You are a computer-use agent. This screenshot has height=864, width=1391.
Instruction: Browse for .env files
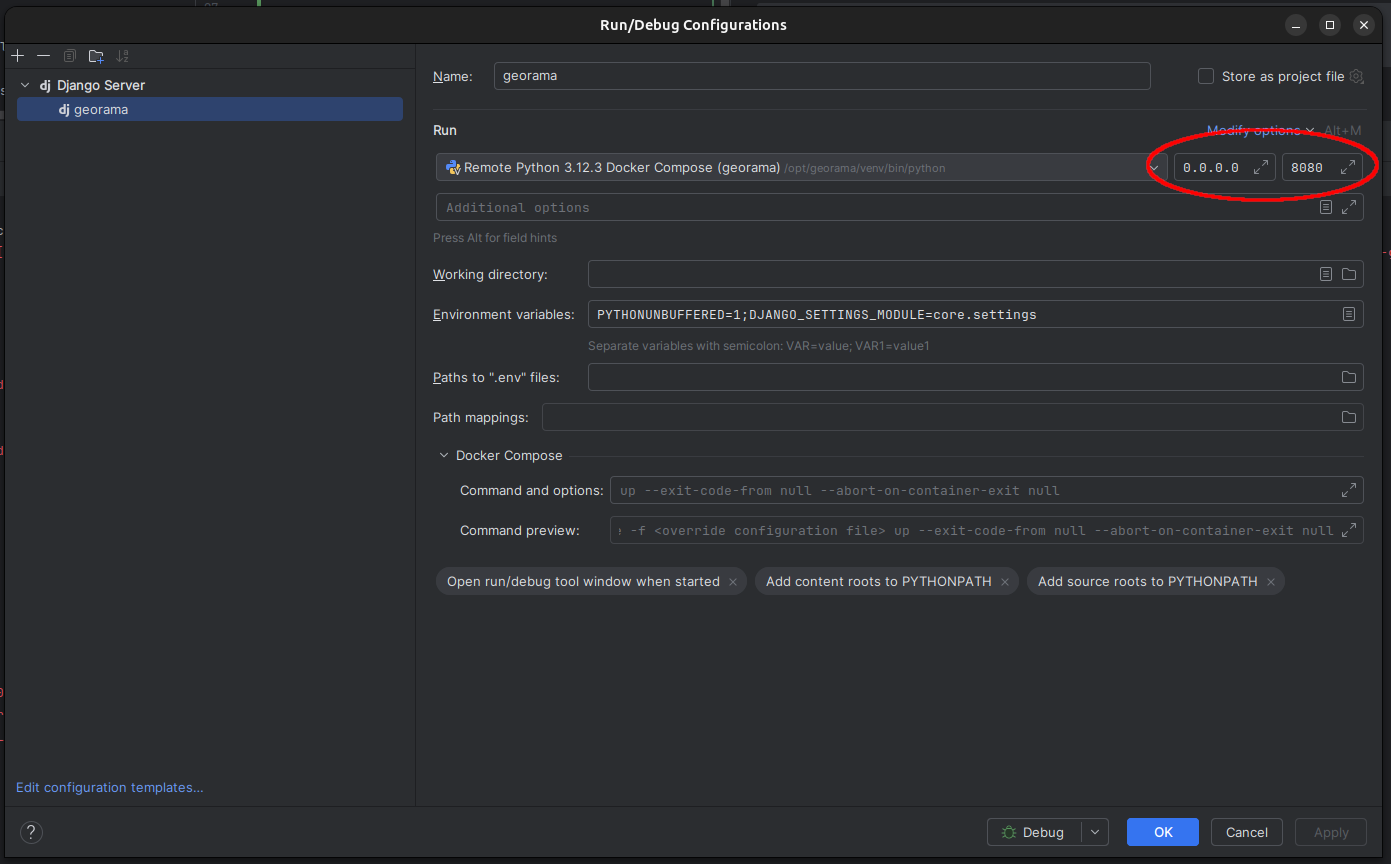(1349, 377)
